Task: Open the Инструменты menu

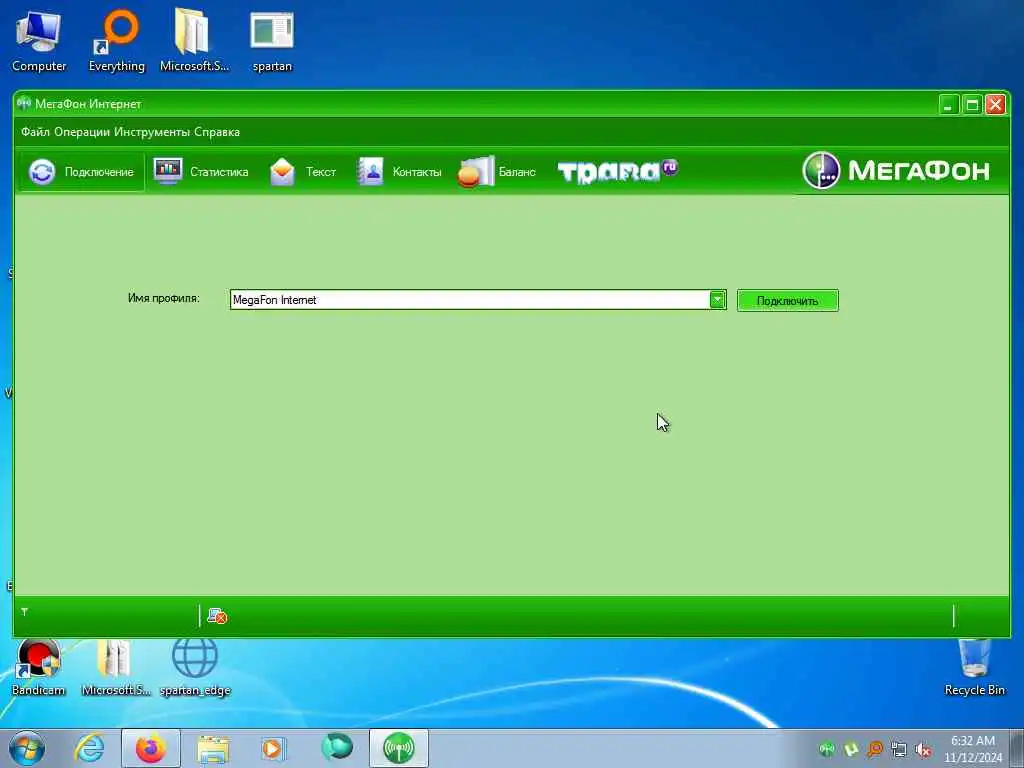Action: tap(152, 132)
